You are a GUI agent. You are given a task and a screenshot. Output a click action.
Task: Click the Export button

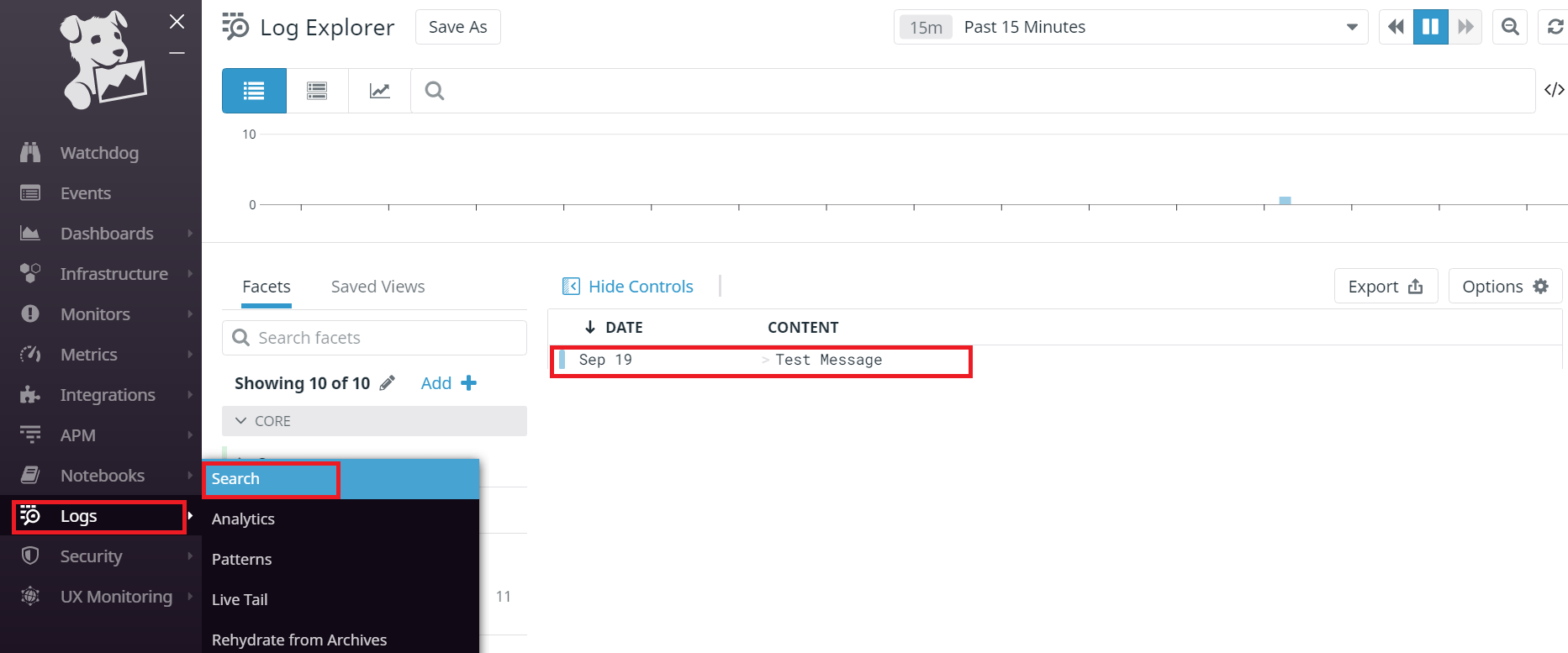[1386, 287]
